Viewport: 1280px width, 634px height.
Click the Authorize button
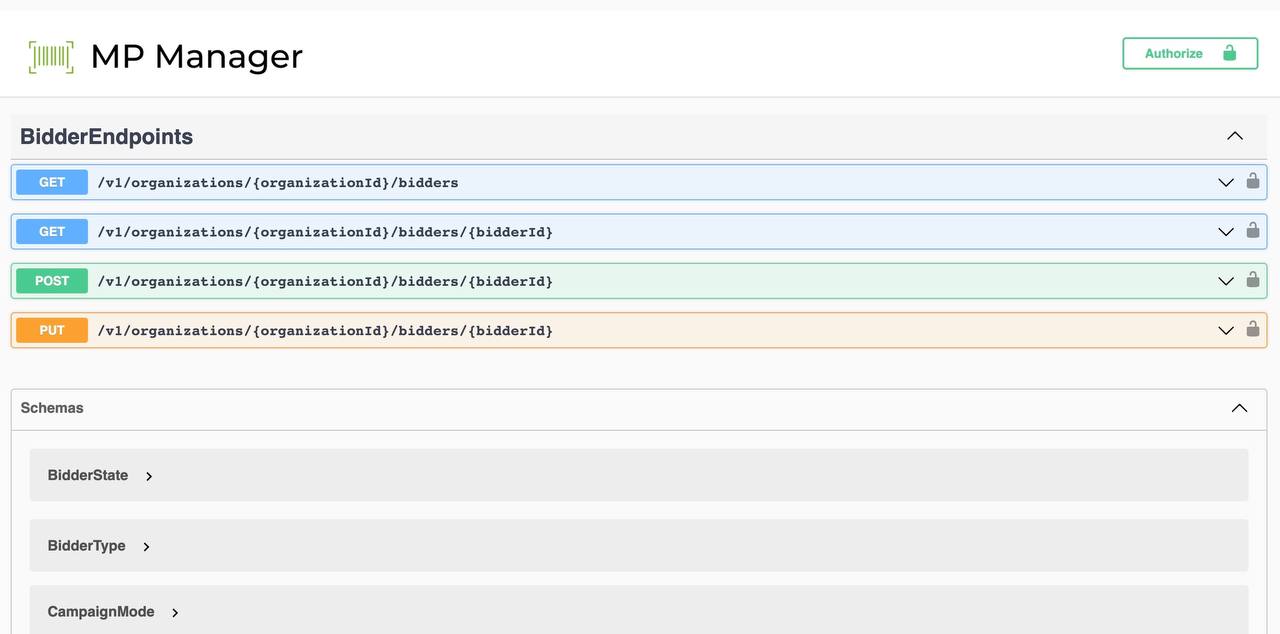pos(1189,54)
